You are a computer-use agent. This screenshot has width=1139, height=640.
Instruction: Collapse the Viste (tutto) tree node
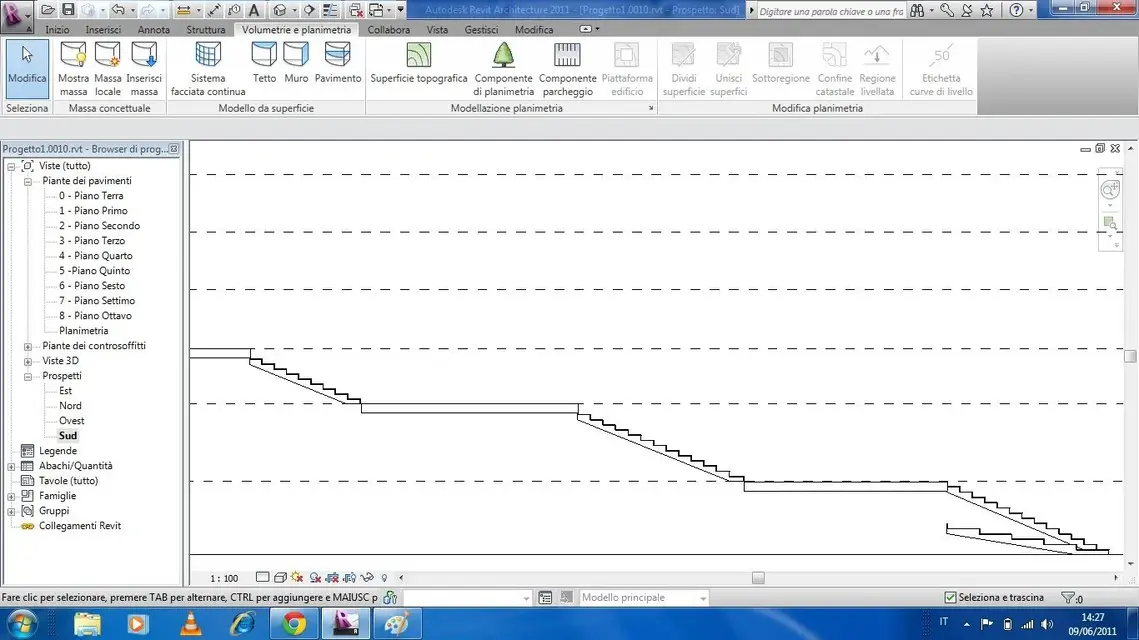click(12, 166)
